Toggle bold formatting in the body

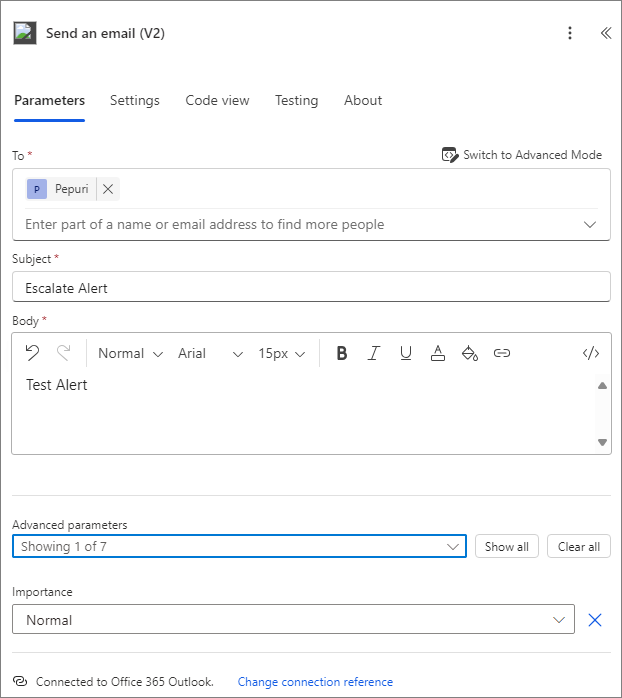341,353
